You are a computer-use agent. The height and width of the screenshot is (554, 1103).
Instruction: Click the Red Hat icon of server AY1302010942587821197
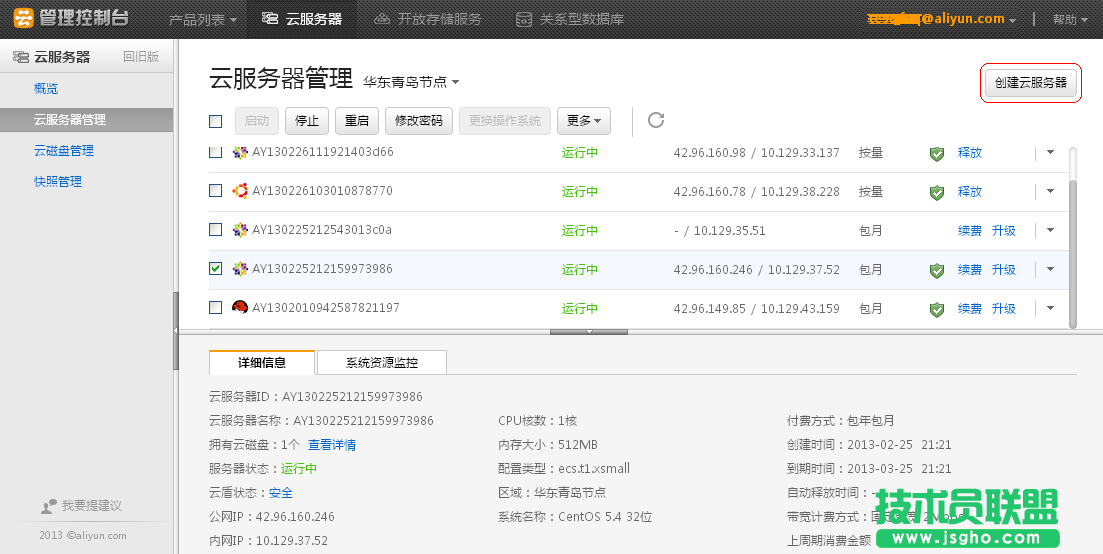tap(240, 308)
